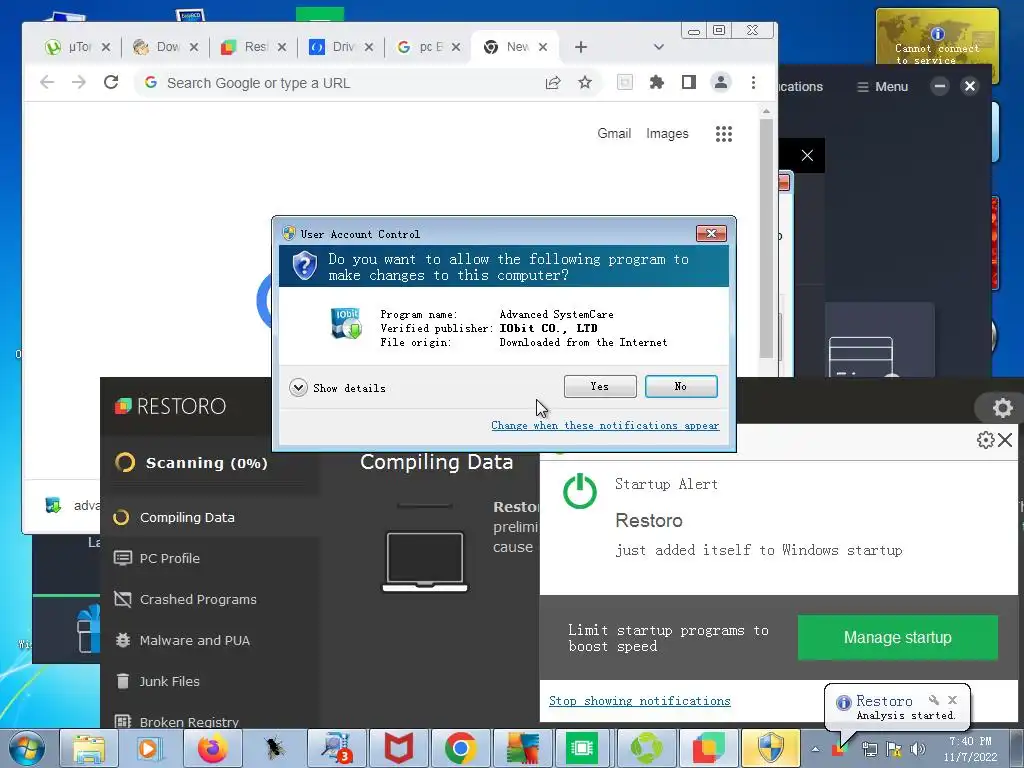Screen dimensions: 1024x768
Task: Switch to the Google pc search tab
Action: click(x=428, y=47)
